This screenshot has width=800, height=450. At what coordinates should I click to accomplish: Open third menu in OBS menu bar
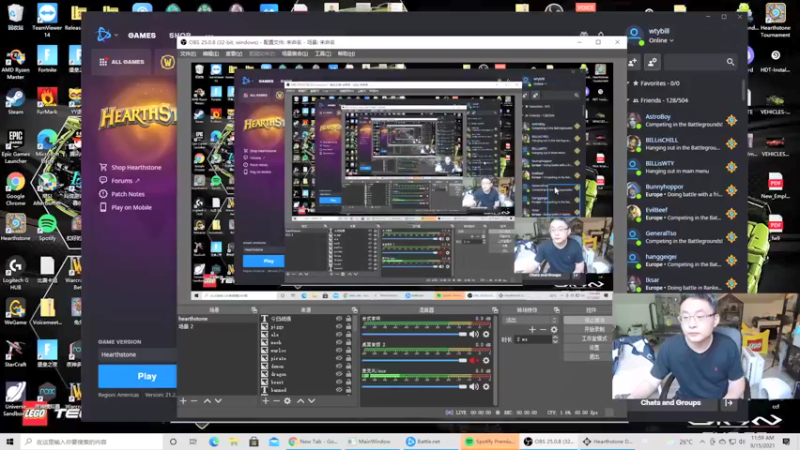coord(234,54)
